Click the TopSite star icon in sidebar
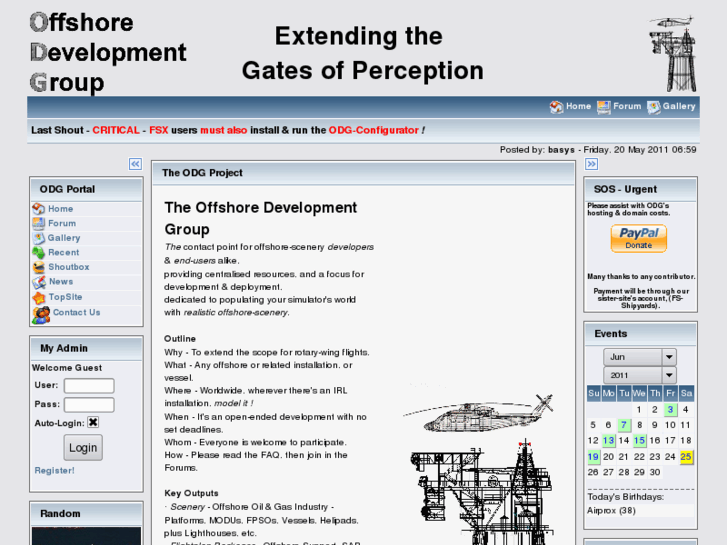Viewport: 727px width, 545px height. pyautogui.click(x=38, y=297)
